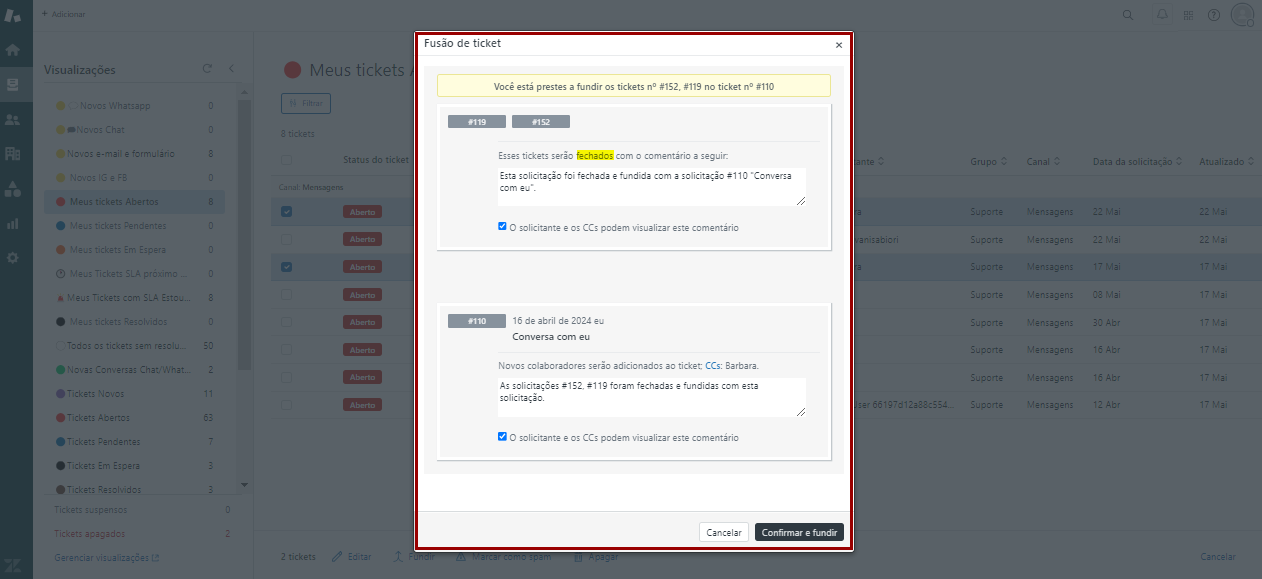Open the Reporting bar chart icon
Viewport: 1262px width, 579px height.
coord(13,223)
